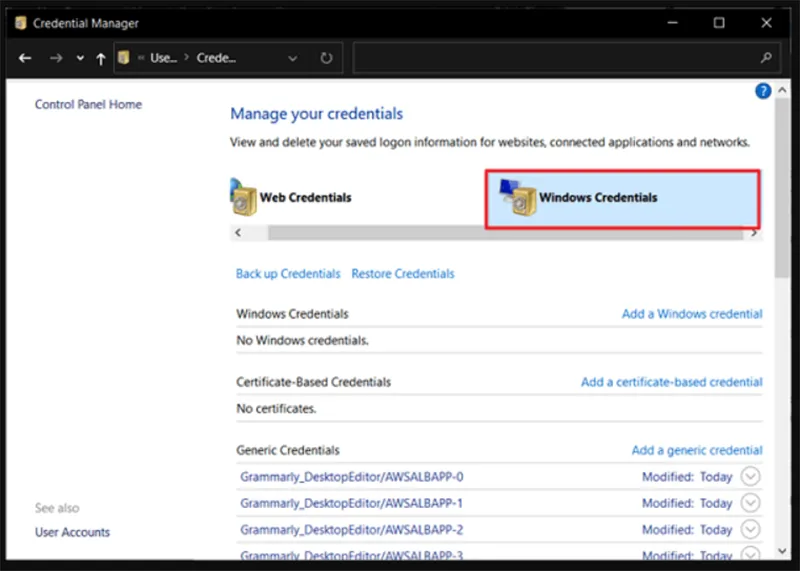Go back using the Back arrow
800x571 pixels.
pyautogui.click(x=25, y=58)
